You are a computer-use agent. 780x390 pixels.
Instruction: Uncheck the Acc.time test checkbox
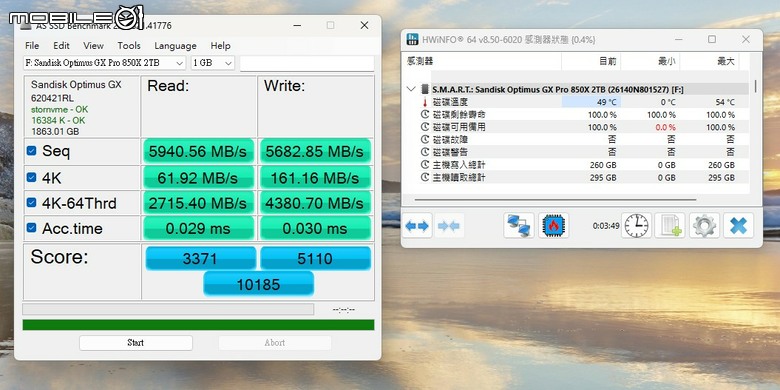(31, 228)
